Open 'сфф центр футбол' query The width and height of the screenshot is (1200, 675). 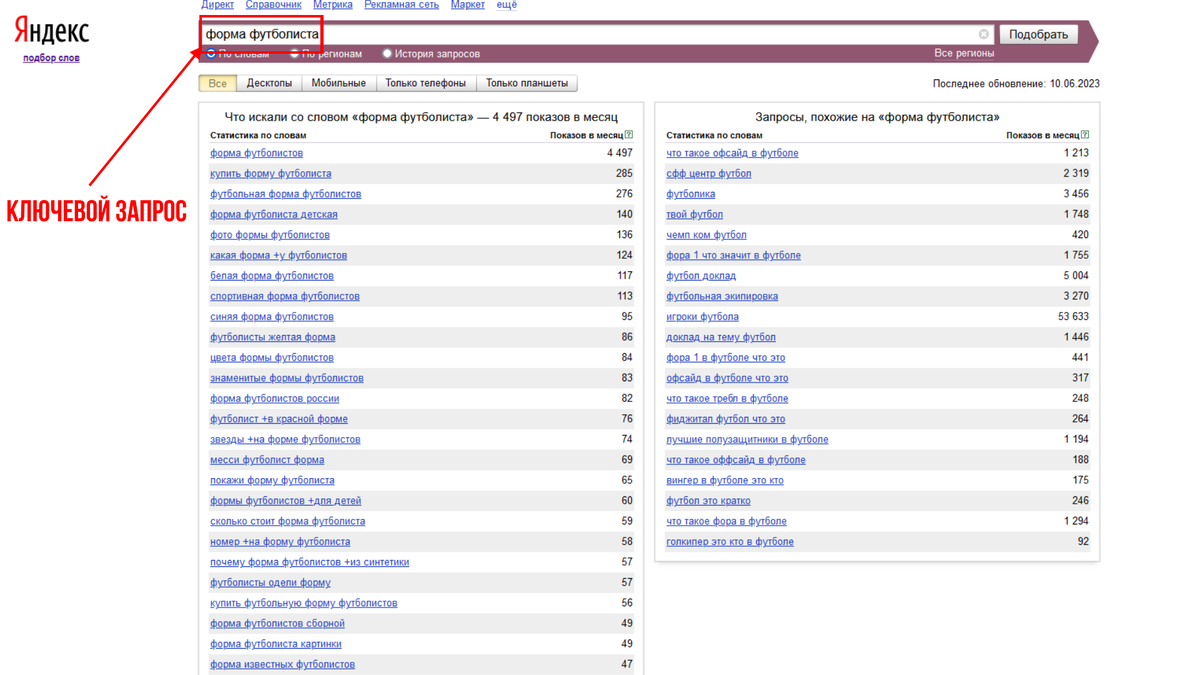(709, 173)
